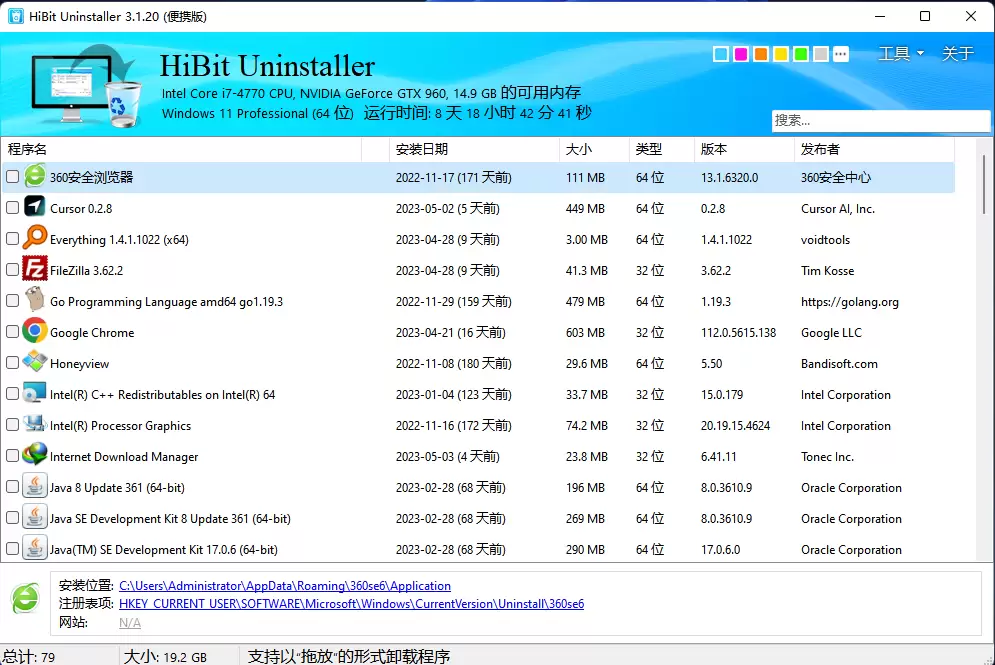This screenshot has height=665, width=995.
Task: Click the Tonec Inc. publisher cell
Action: pos(827,457)
